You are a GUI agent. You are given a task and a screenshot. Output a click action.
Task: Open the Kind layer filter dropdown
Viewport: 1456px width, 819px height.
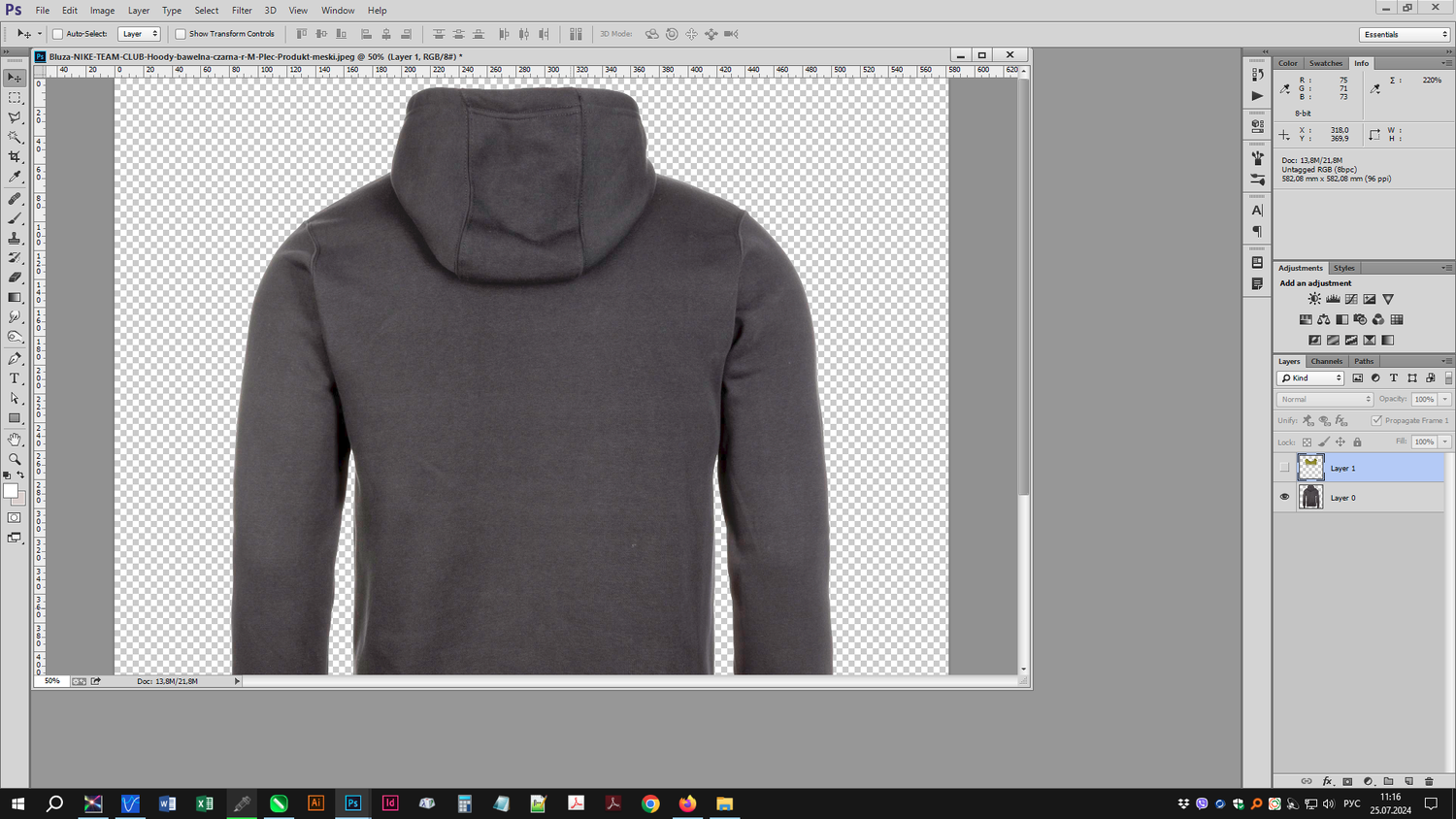1310,377
